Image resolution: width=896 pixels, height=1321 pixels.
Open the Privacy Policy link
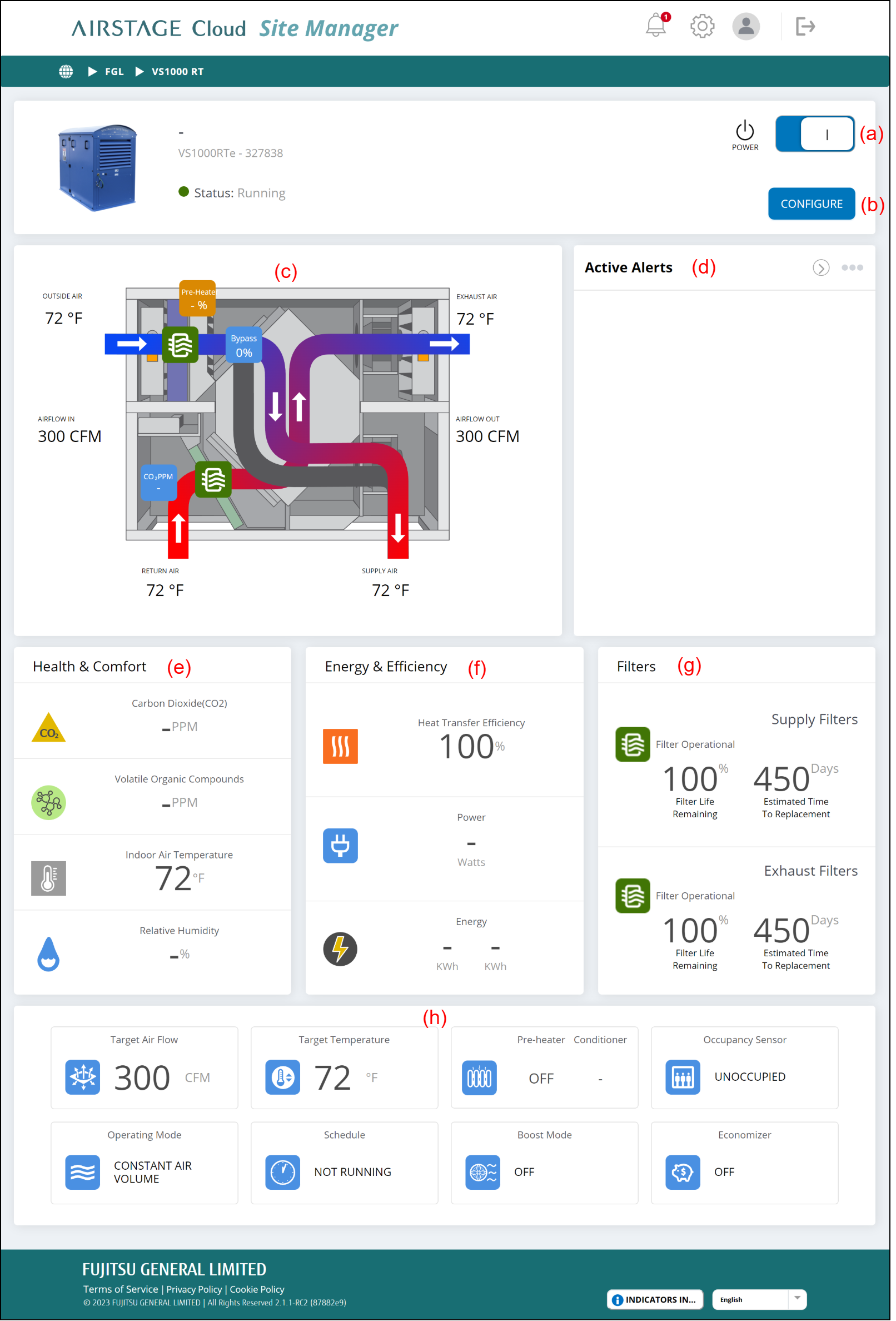pos(194,1290)
